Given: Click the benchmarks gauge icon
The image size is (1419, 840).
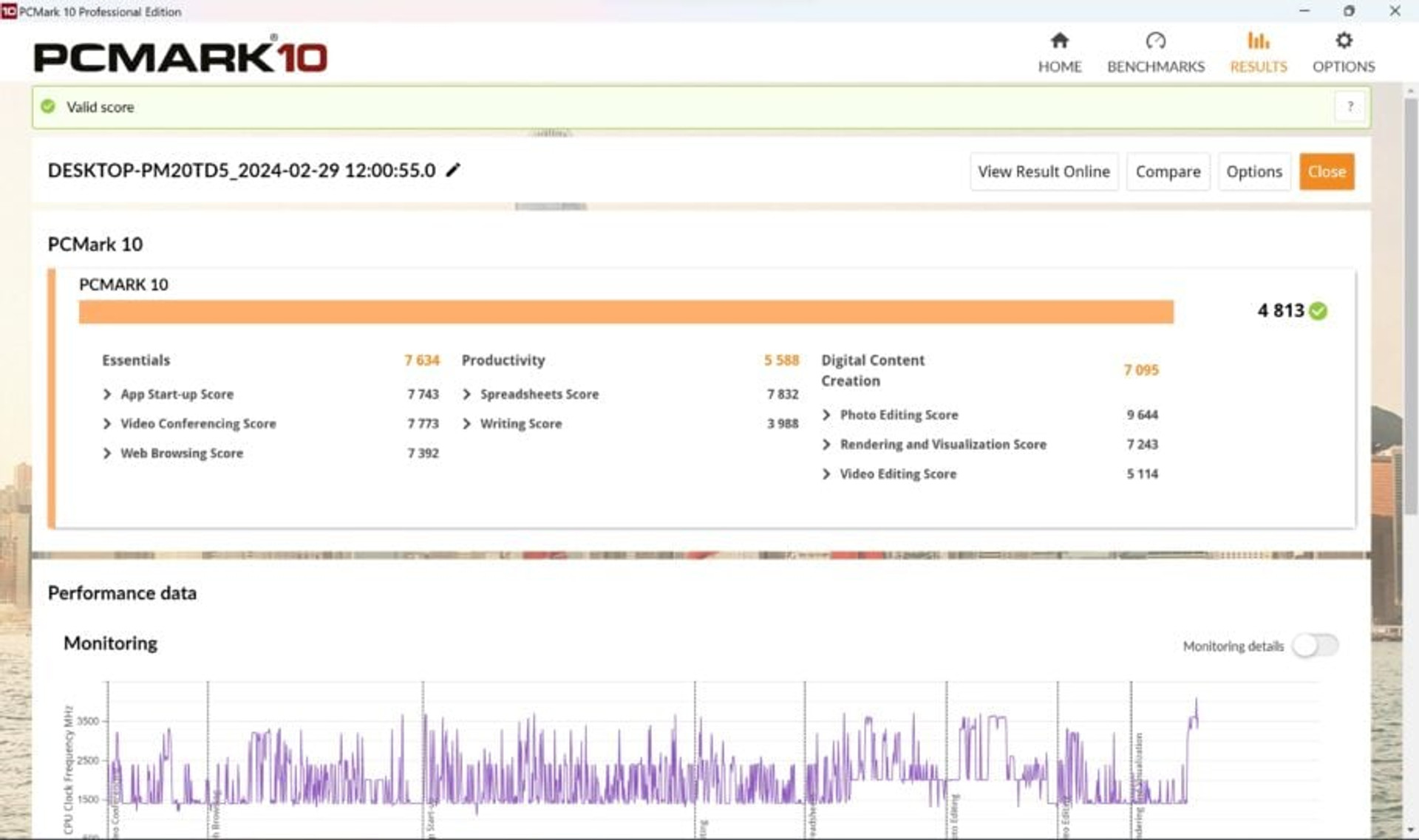Looking at the screenshot, I should tap(1155, 40).
